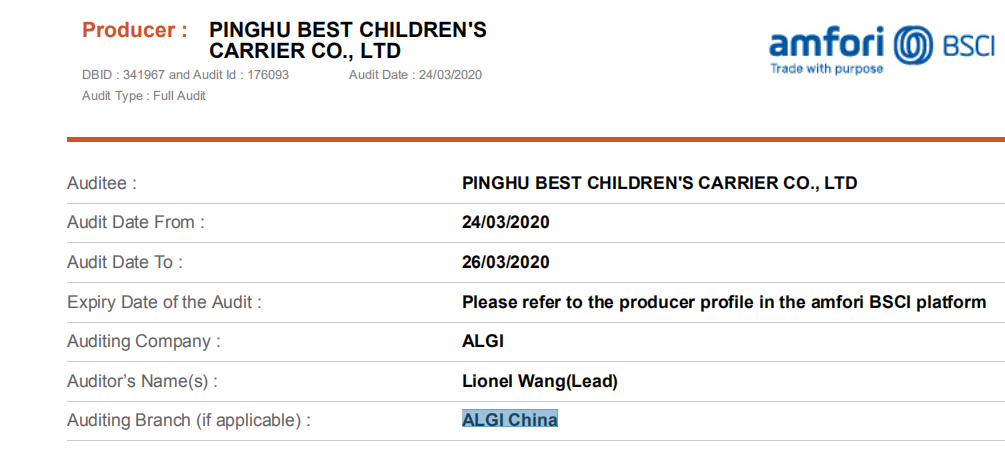Image resolution: width=1005 pixels, height=469 pixels.
Task: Click the Auditing Company value ALGI
Action: pyautogui.click(x=483, y=341)
